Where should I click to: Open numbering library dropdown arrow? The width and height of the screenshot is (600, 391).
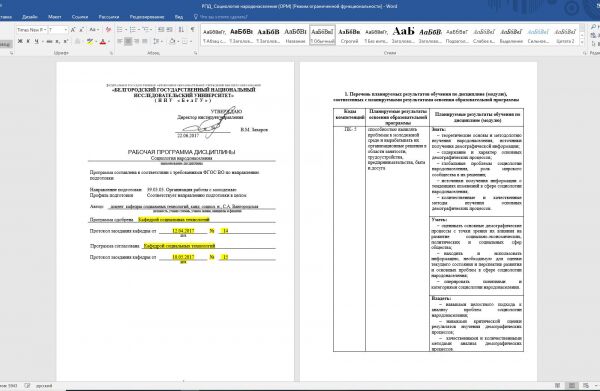click(139, 29)
